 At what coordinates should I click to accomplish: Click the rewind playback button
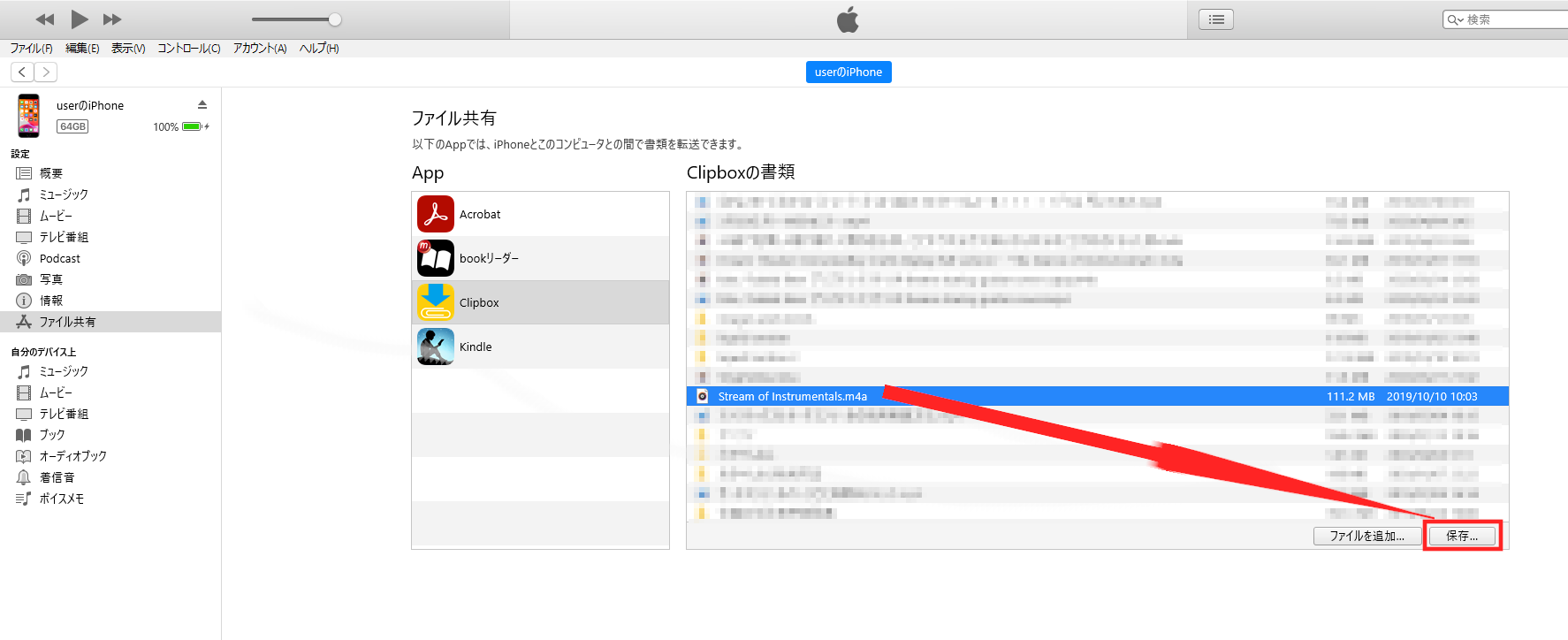click(45, 19)
